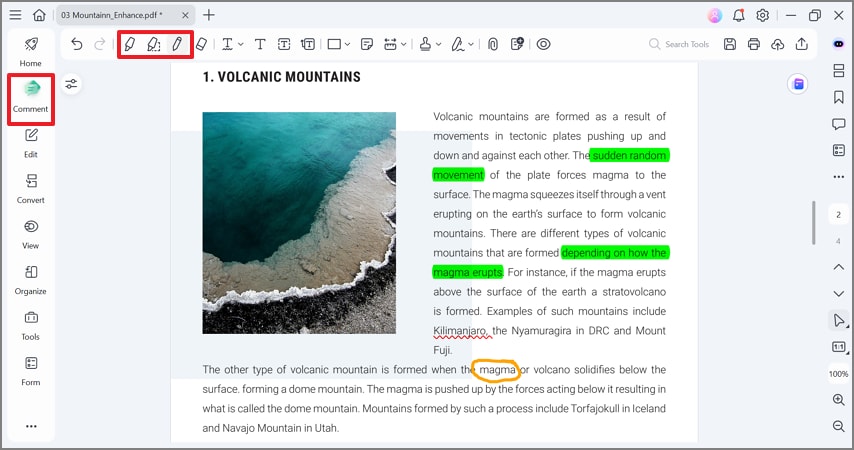The image size is (854, 450).
Task: Expand the text markup options arrow
Action: pyautogui.click(x=241, y=45)
